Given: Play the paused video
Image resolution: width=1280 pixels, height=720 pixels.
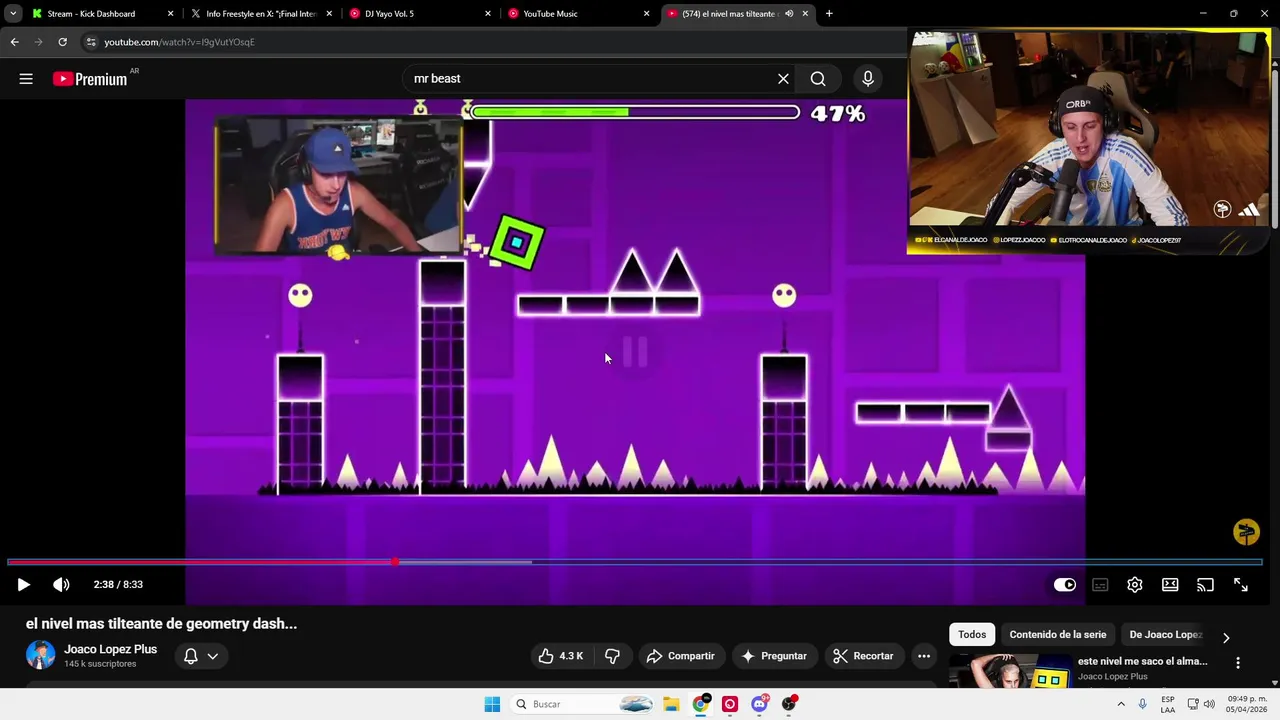Looking at the screenshot, I should pos(23,585).
